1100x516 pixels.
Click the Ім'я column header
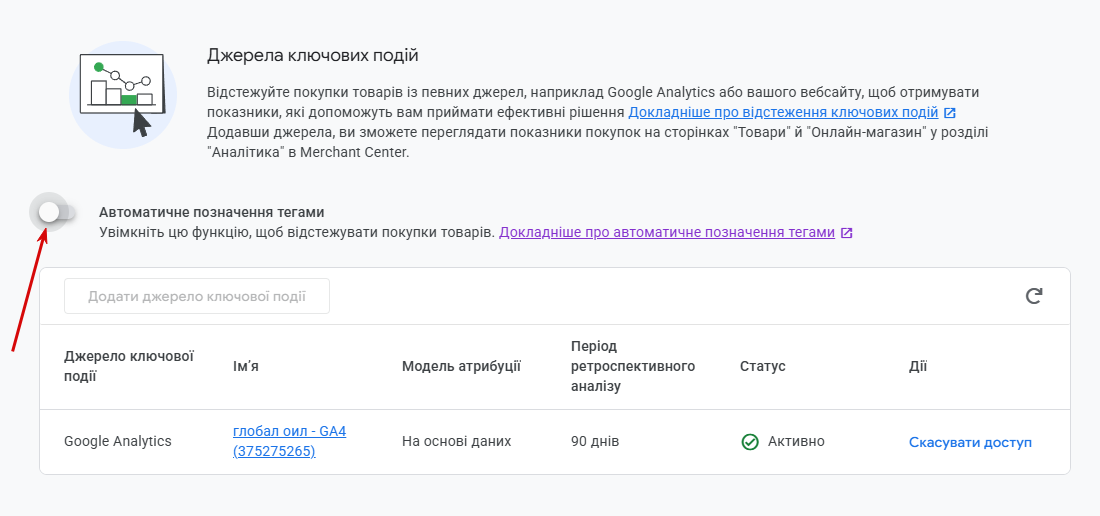[x=246, y=366]
